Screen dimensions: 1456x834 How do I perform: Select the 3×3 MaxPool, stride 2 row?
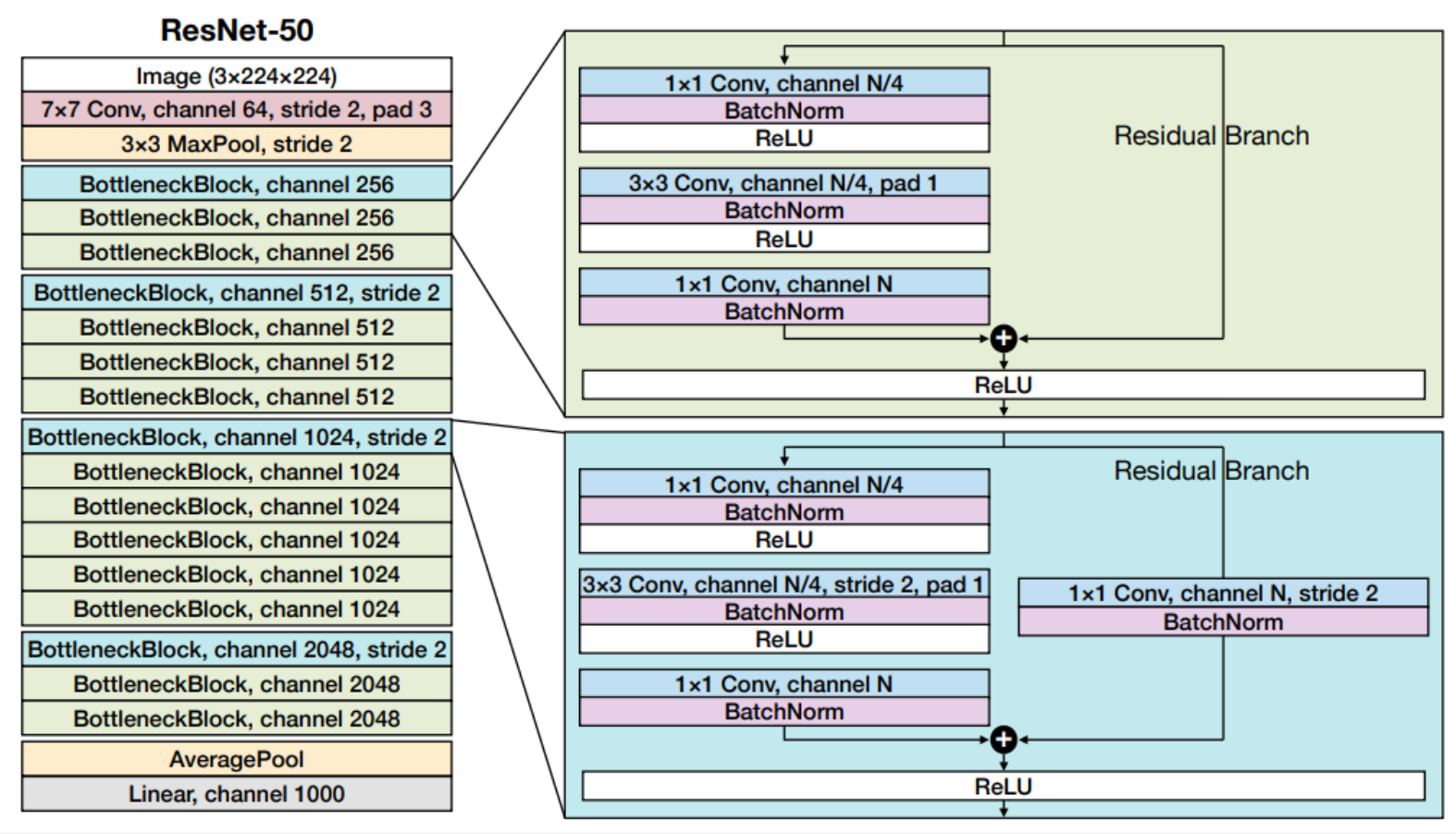[x=237, y=143]
